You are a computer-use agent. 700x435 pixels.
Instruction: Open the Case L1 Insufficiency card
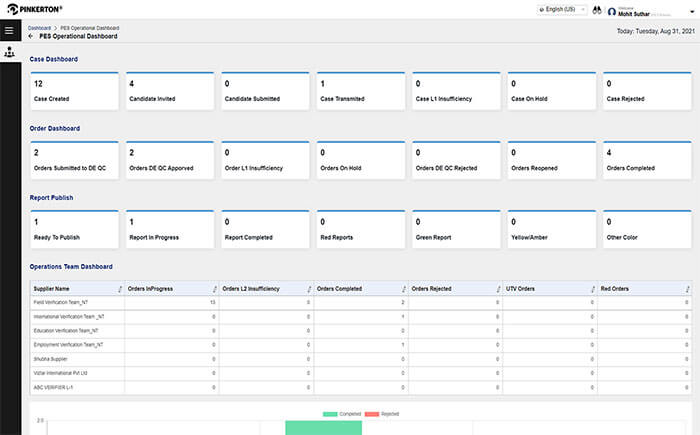(x=456, y=91)
